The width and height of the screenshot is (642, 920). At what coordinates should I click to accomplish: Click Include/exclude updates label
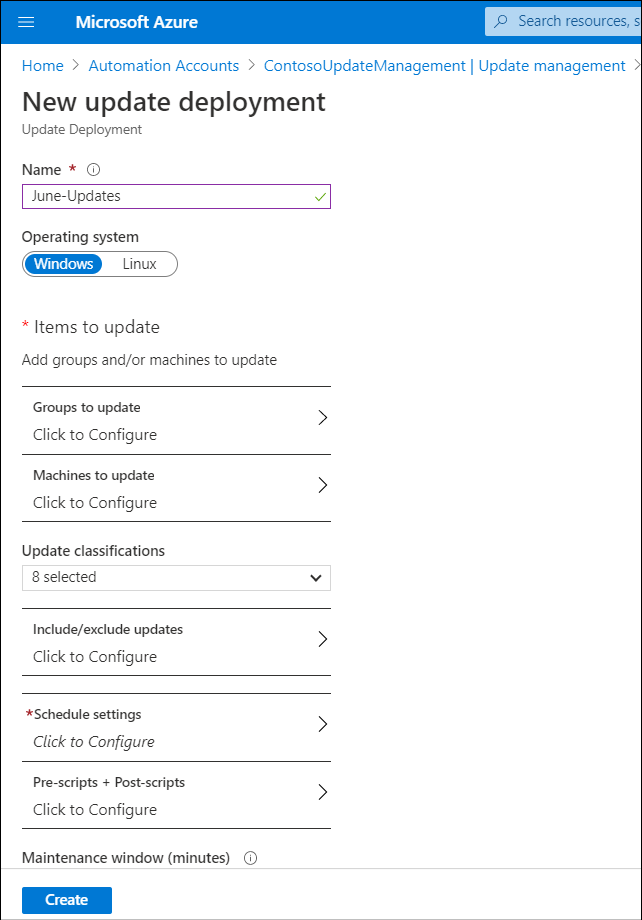108,630
